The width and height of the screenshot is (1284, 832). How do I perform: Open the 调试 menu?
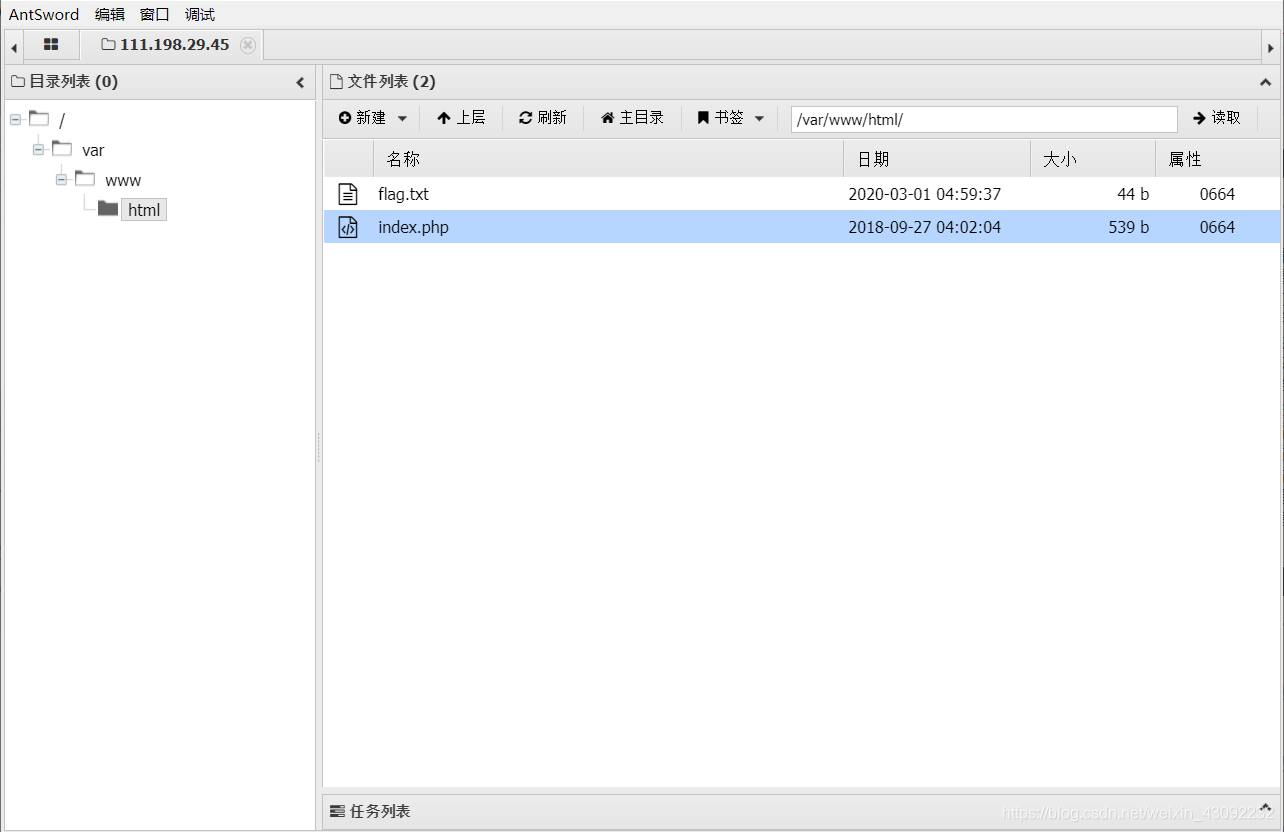coord(200,15)
